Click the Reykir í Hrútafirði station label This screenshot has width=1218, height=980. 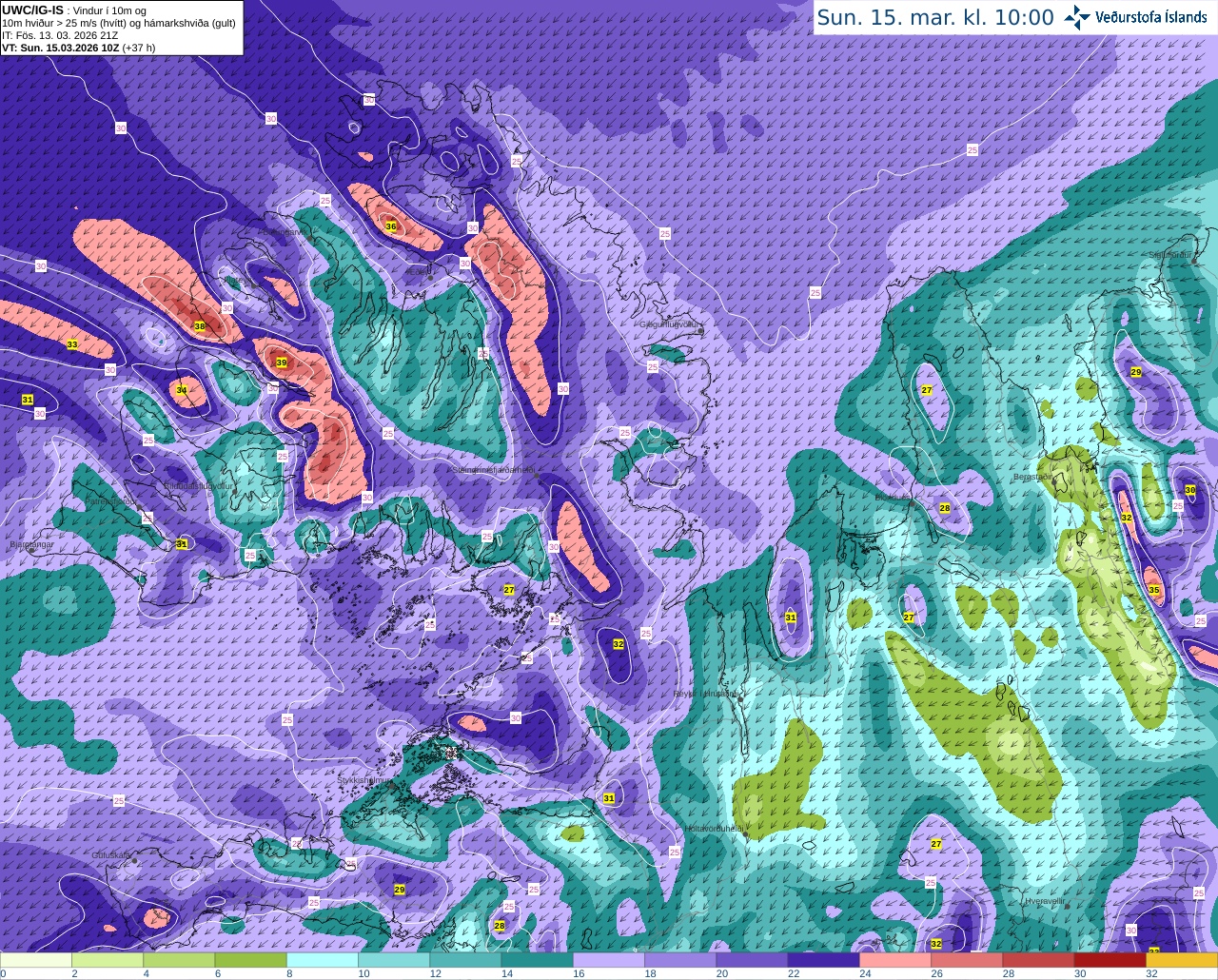(707, 694)
